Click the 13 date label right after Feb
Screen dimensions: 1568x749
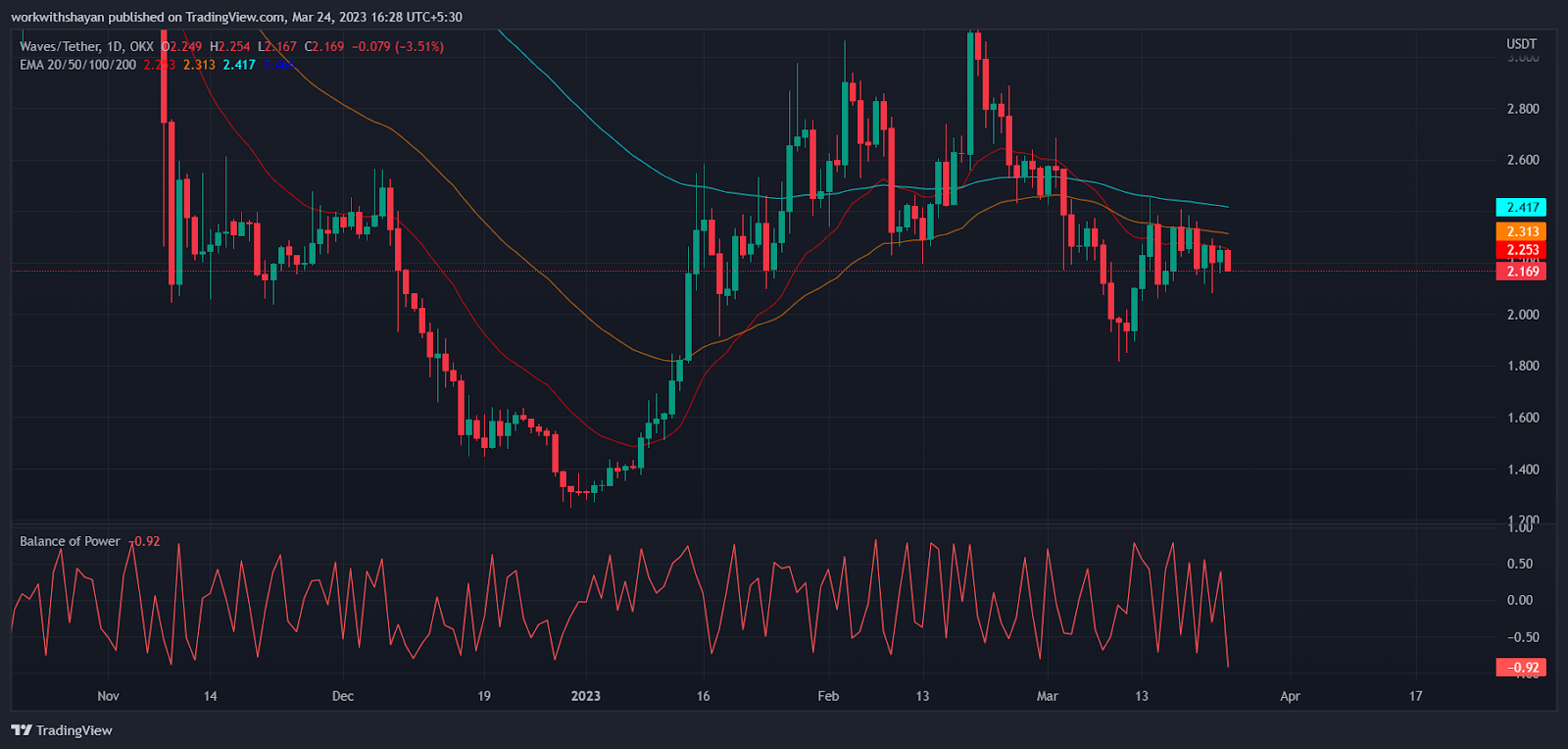tap(922, 696)
